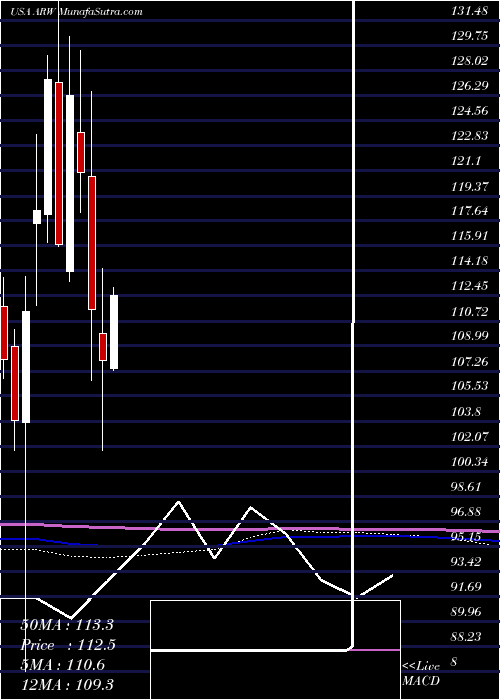Click the 119.37 price axis label
500x700 pixels.
pyautogui.click(x=469, y=187)
